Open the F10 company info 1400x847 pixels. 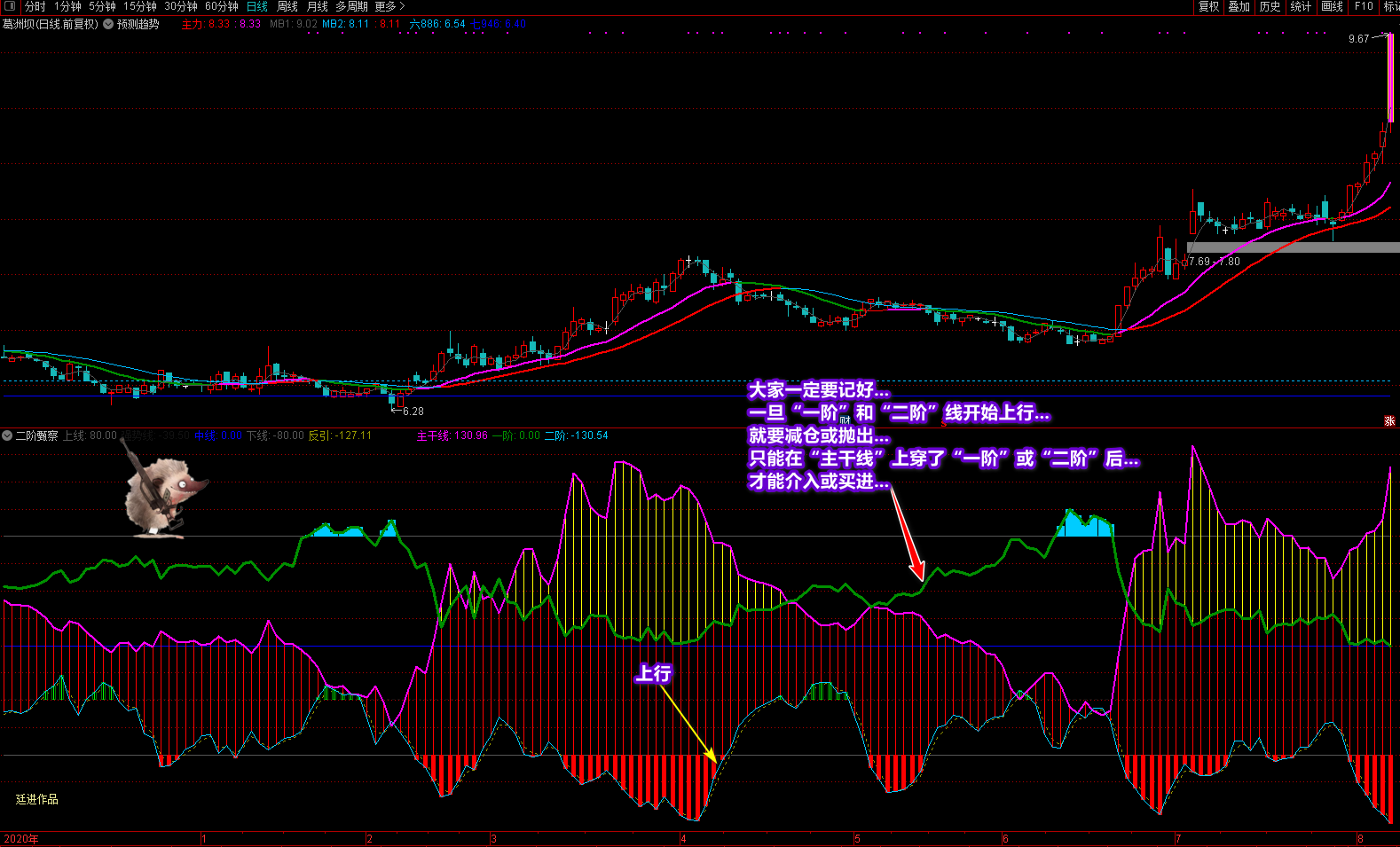(x=1364, y=6)
